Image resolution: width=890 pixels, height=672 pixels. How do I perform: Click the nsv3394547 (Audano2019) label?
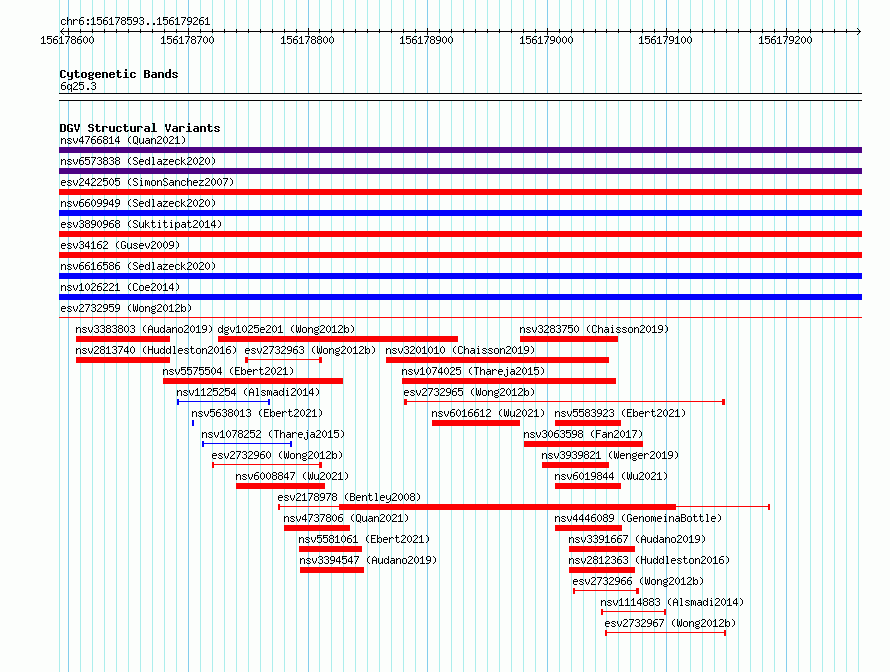[x=368, y=560]
